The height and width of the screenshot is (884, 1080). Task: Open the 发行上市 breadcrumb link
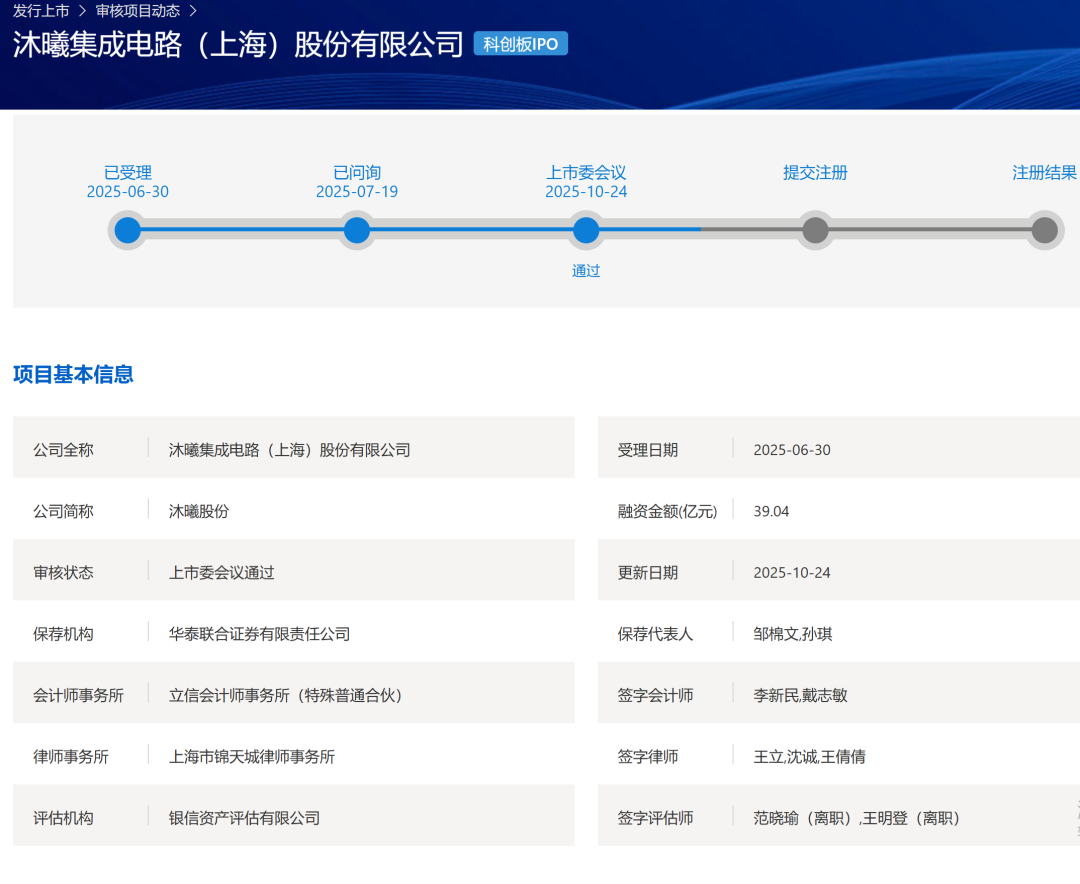(41, 11)
